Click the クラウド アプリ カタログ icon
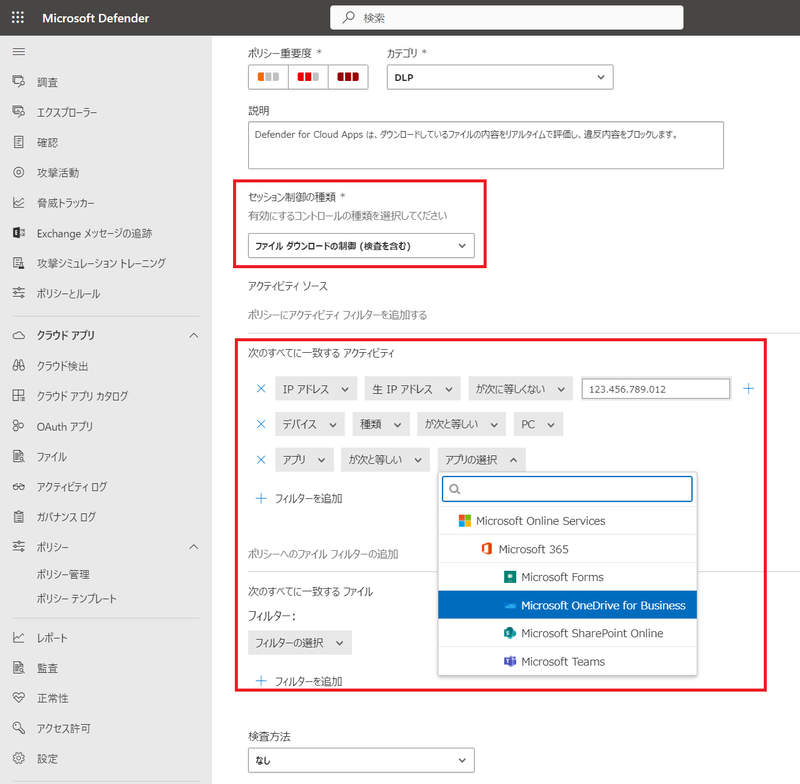Image resolution: width=800 pixels, height=784 pixels. (19, 395)
